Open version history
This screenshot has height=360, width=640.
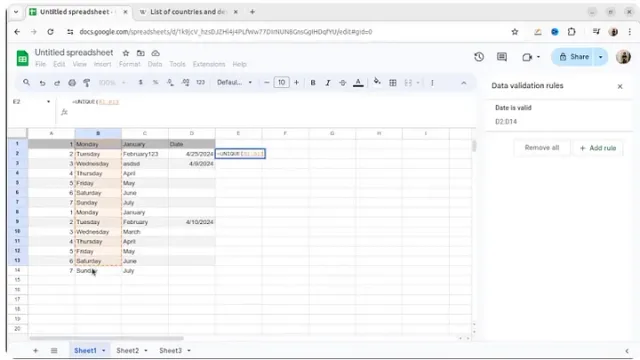tap(479, 57)
